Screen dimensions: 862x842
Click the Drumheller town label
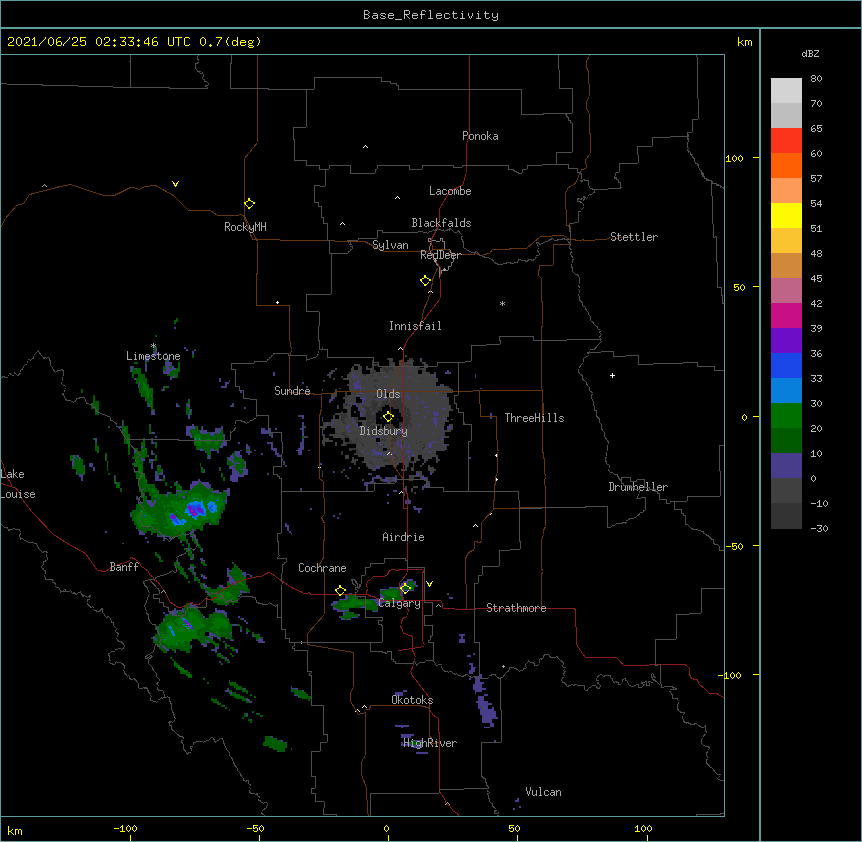click(x=638, y=487)
